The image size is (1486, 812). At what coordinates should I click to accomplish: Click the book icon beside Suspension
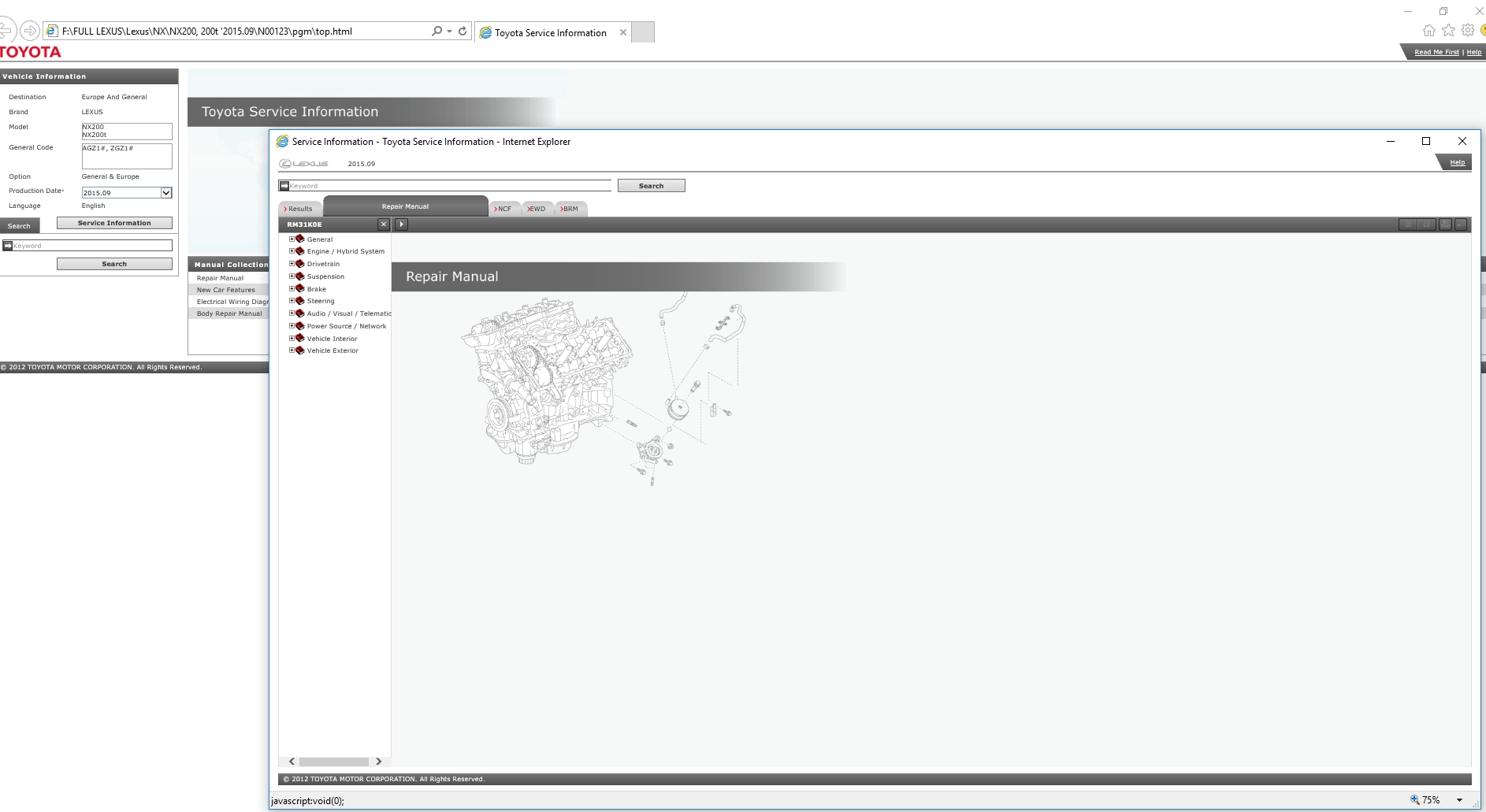click(x=299, y=276)
